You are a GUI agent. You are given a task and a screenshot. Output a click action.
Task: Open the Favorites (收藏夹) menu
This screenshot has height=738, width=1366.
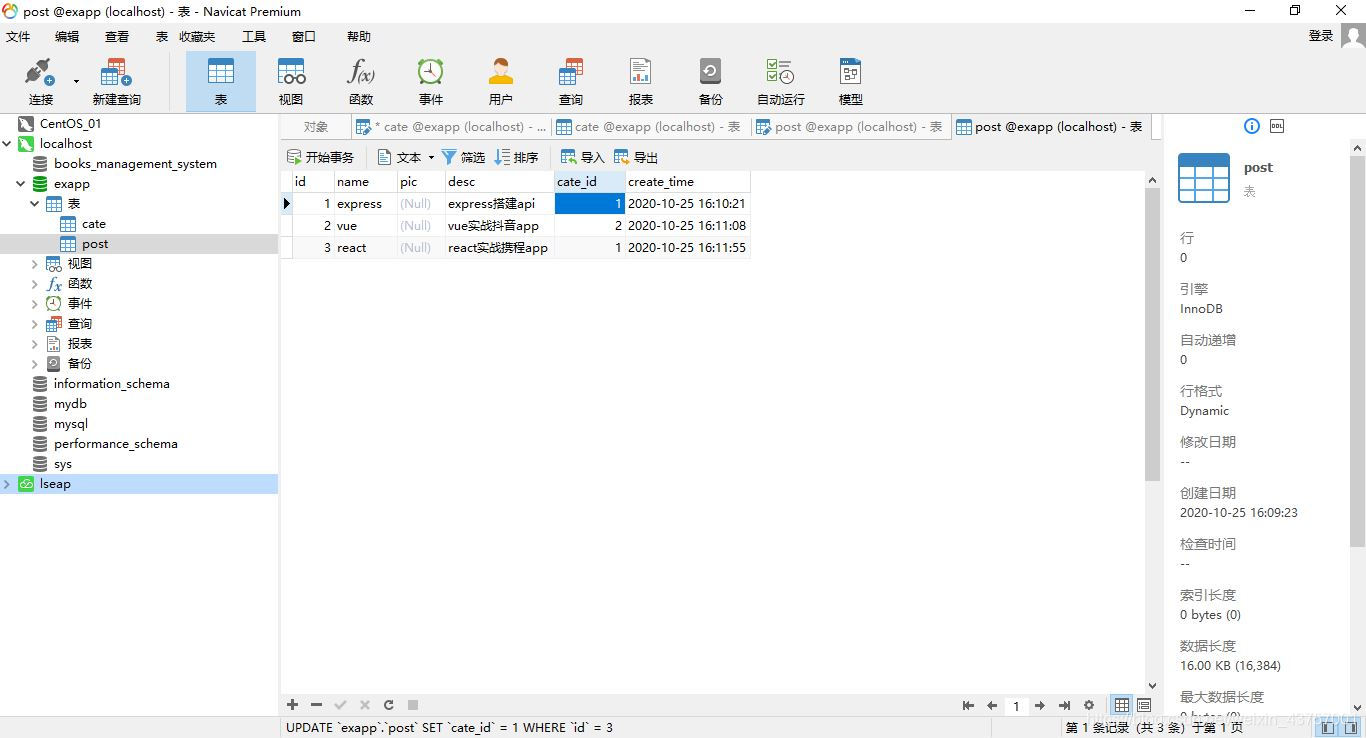tap(197, 36)
